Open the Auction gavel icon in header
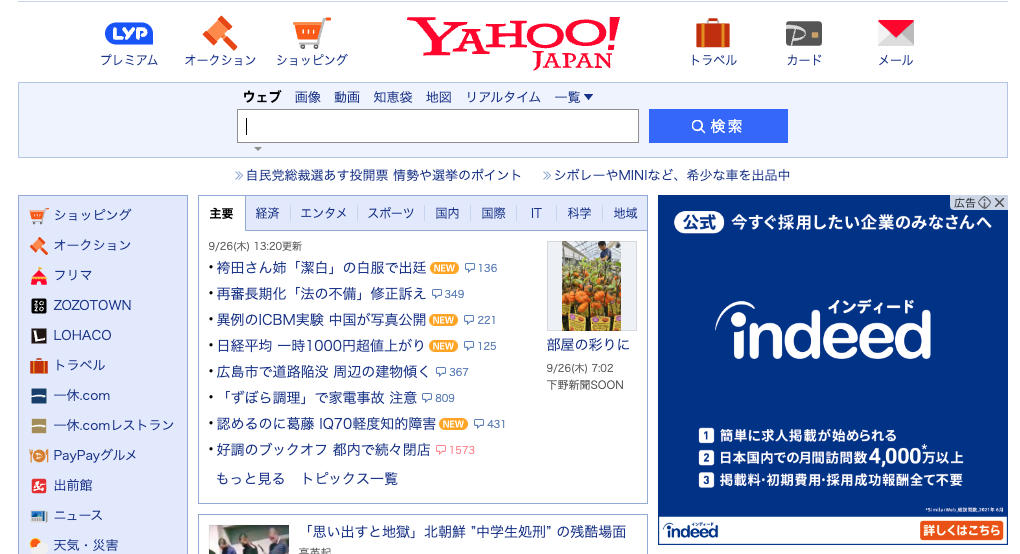Viewport: 1020px width, 554px height. tap(220, 33)
